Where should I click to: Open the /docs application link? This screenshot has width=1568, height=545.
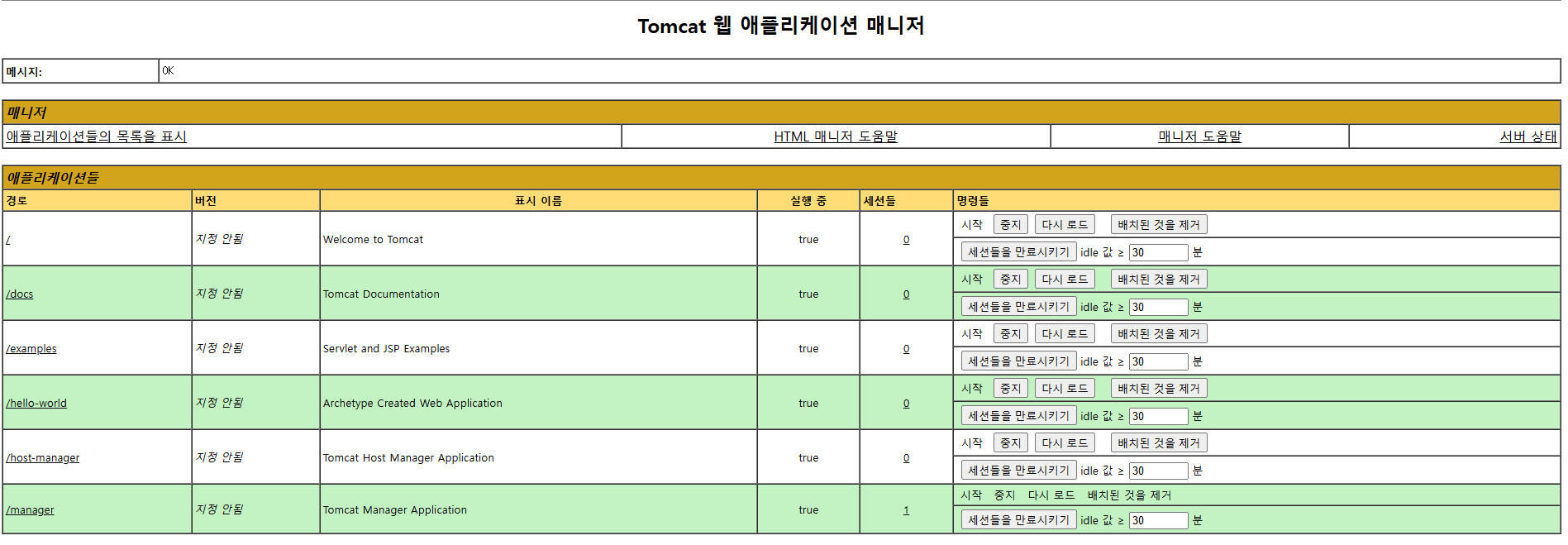pyautogui.click(x=20, y=294)
